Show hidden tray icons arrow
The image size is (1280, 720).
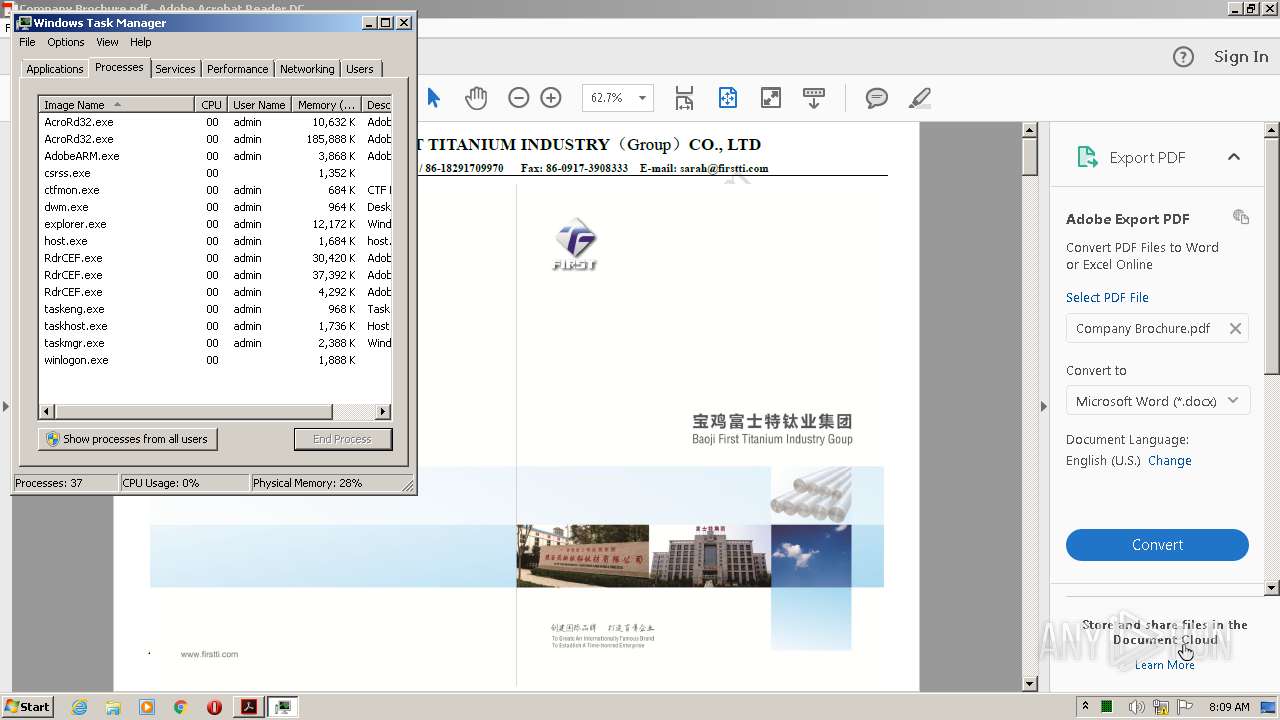click(x=1085, y=707)
